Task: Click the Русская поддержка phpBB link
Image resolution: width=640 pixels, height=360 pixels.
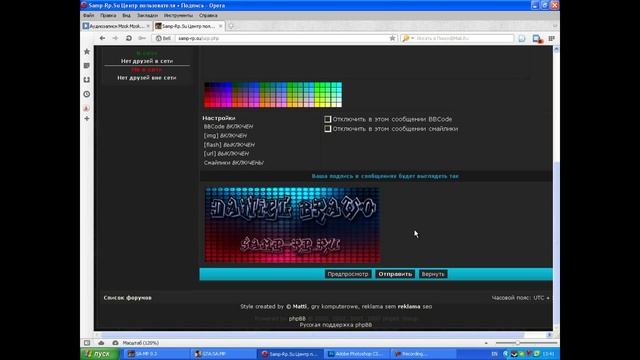Action: point(336,325)
